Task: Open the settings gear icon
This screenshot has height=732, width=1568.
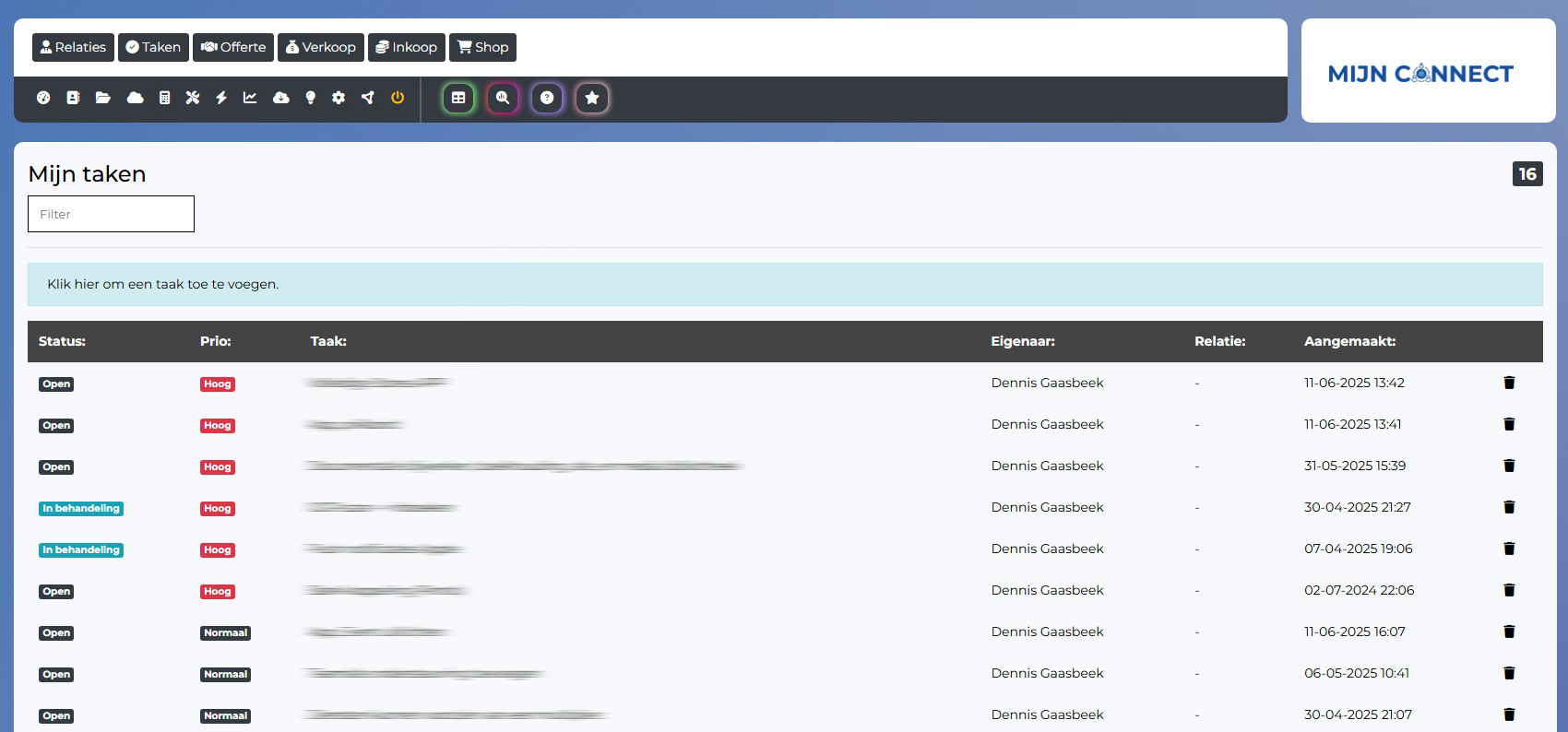Action: pyautogui.click(x=339, y=98)
